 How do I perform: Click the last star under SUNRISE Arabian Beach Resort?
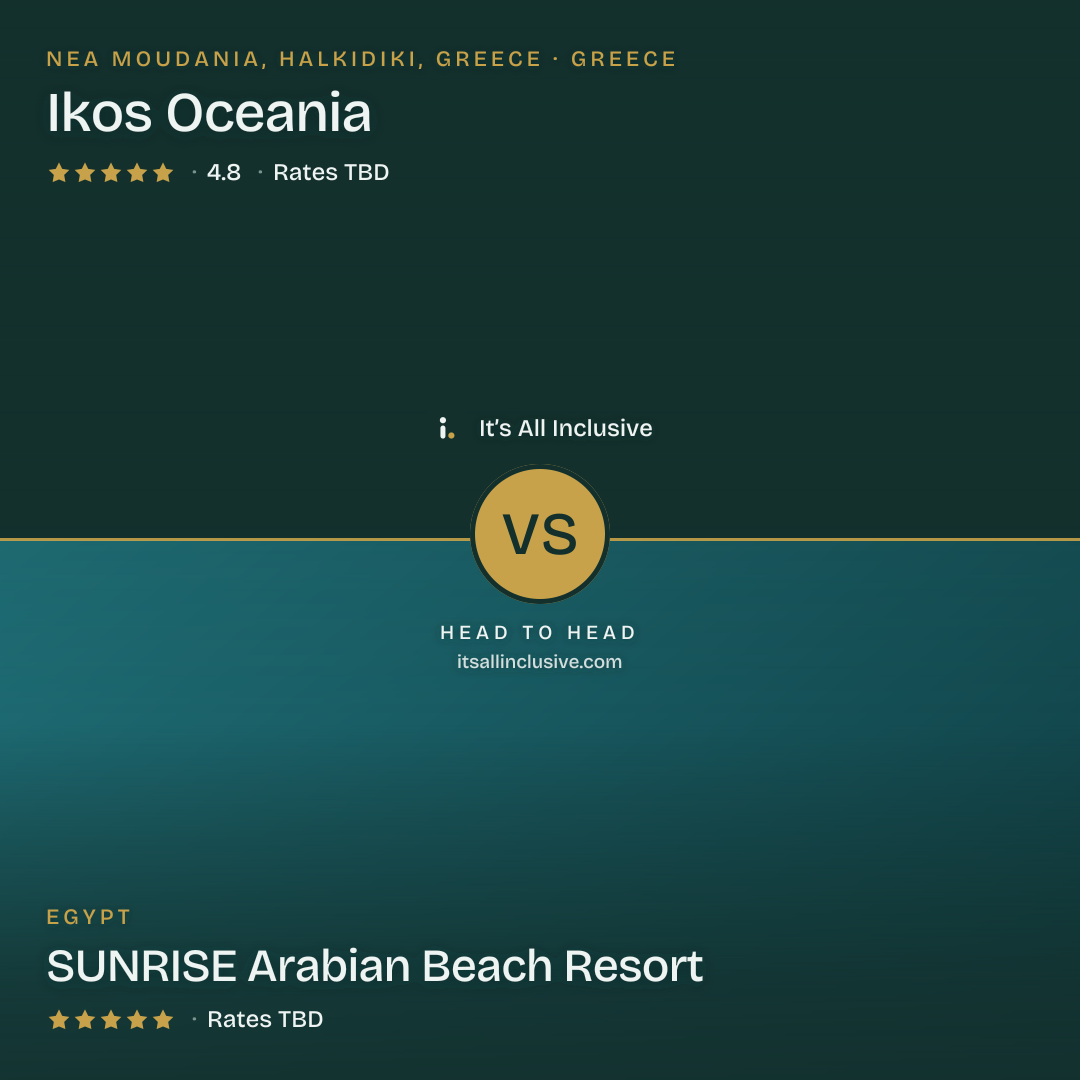[x=163, y=1019]
